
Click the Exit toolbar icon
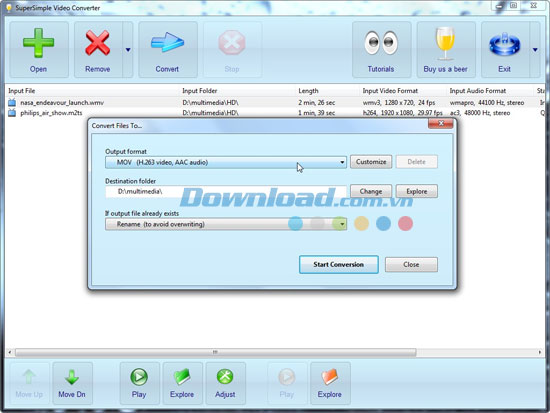coord(505,49)
